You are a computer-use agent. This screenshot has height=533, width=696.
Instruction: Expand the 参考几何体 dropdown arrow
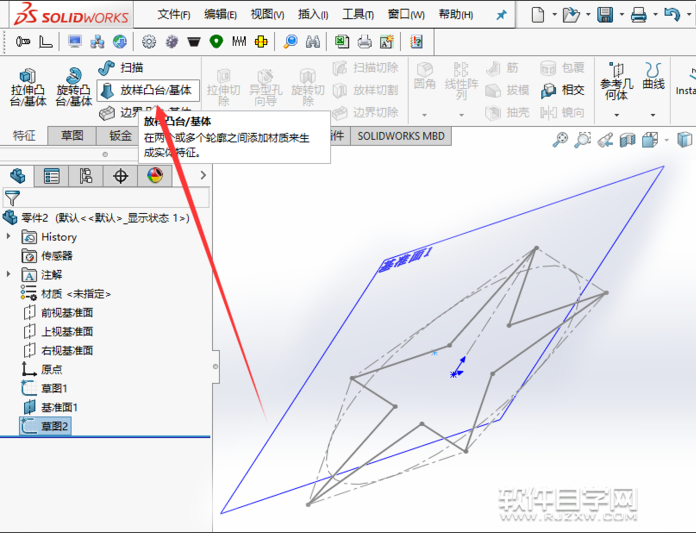click(617, 115)
